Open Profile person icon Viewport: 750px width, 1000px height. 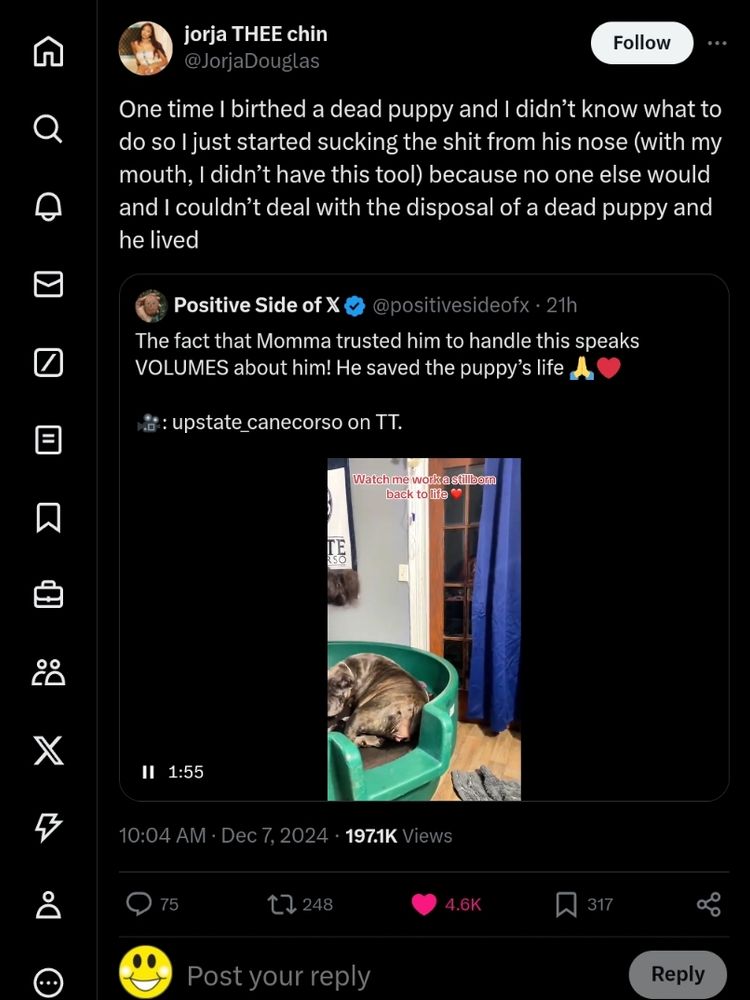pos(48,905)
